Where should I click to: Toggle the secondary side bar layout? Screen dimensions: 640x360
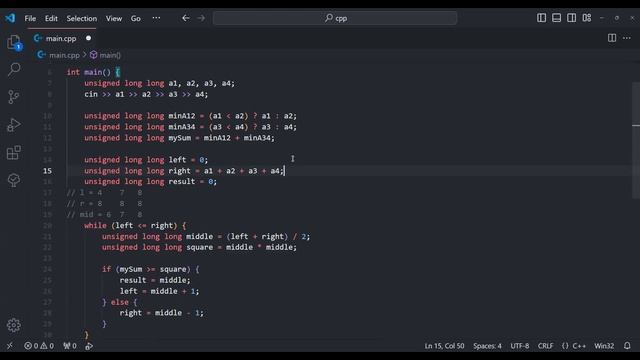point(571,18)
